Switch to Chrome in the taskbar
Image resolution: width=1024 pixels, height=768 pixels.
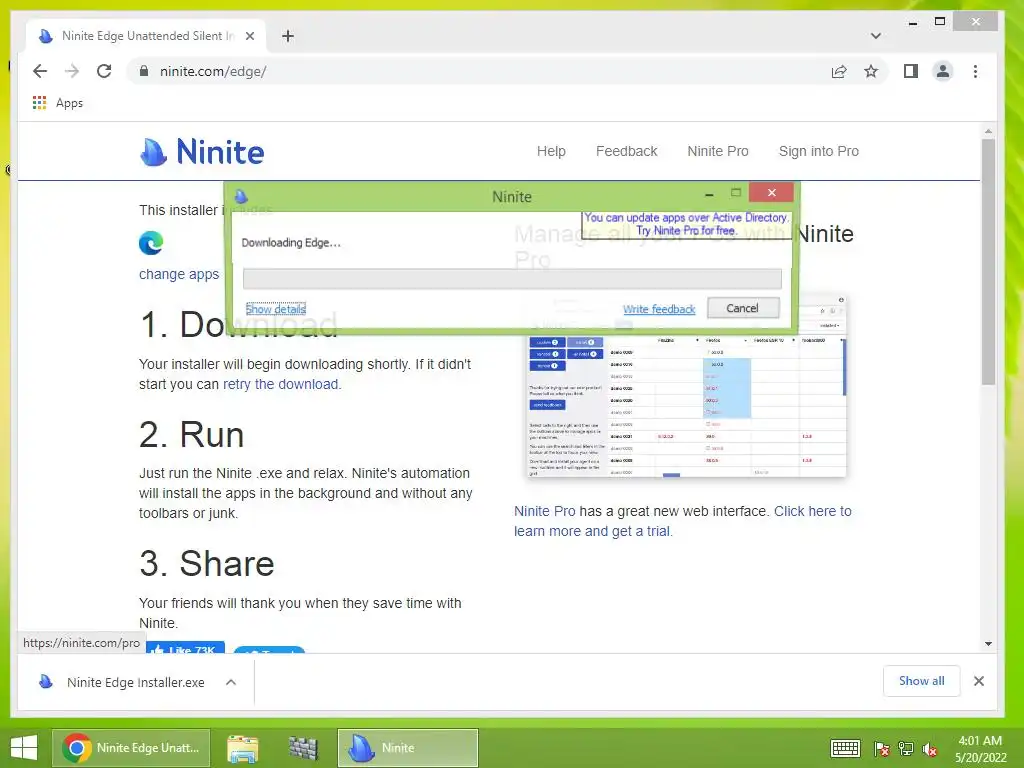tap(131, 748)
